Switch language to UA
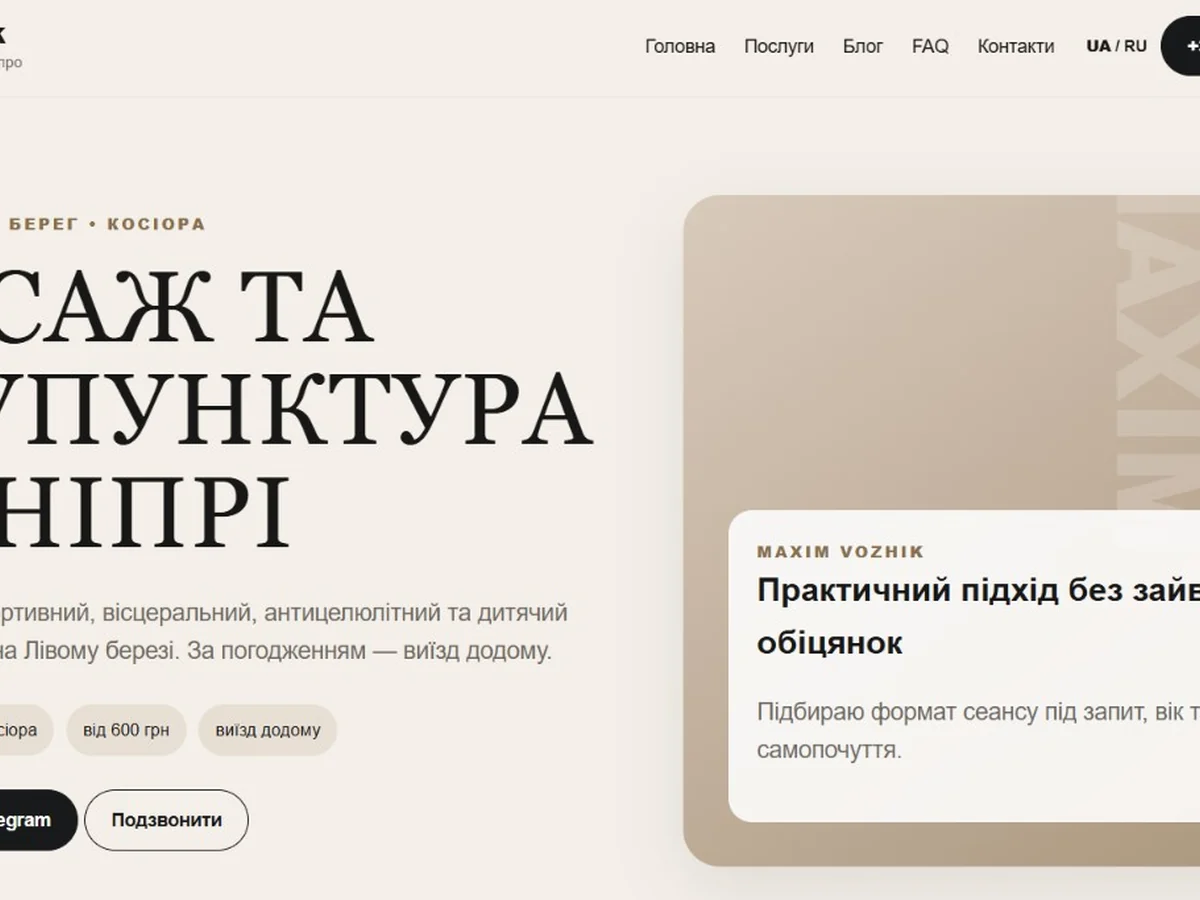The height and width of the screenshot is (900, 1200). pos(1098,46)
